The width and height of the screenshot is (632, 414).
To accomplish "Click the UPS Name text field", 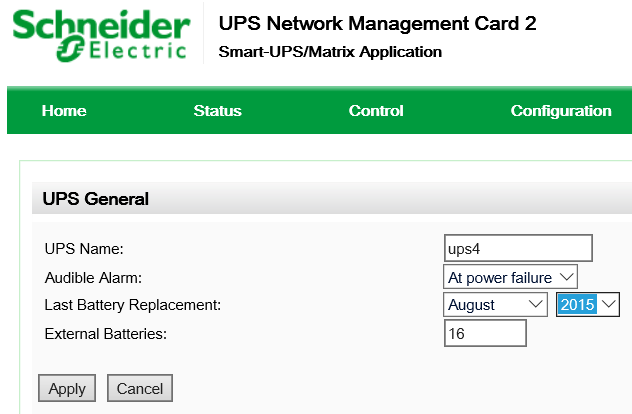I will click(518, 248).
